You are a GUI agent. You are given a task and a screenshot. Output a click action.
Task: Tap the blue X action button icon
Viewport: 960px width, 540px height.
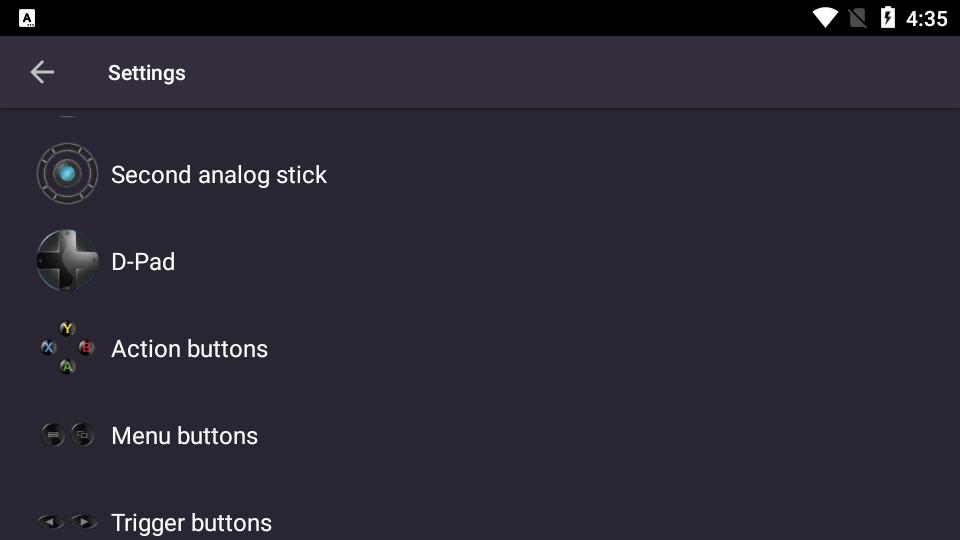[x=48, y=348]
